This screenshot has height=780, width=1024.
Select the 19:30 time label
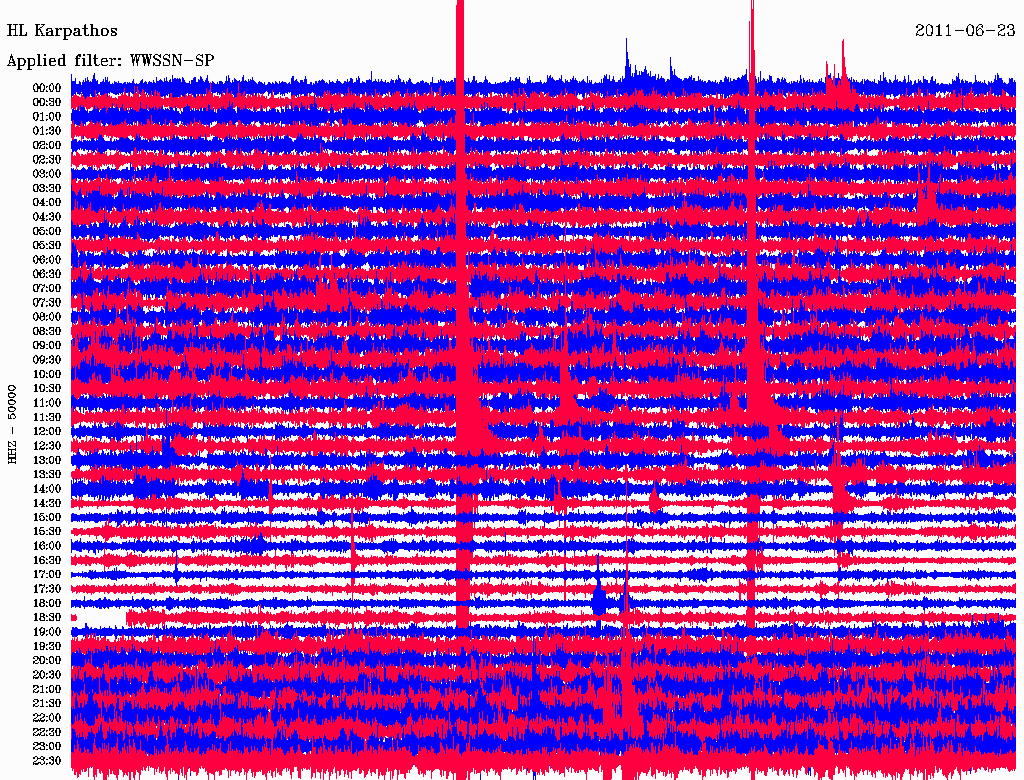pyautogui.click(x=47, y=646)
